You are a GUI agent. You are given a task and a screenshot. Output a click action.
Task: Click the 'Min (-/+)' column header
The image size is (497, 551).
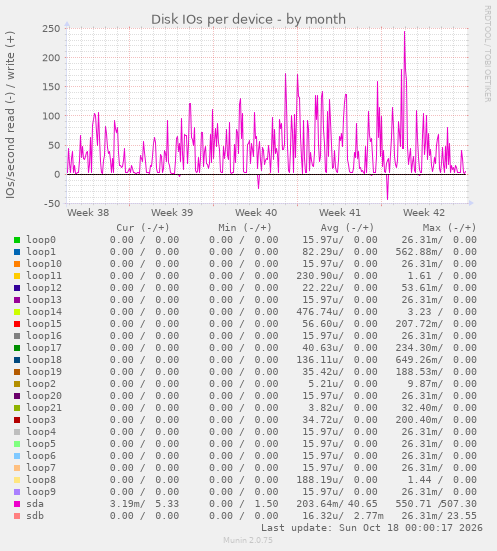[245, 228]
